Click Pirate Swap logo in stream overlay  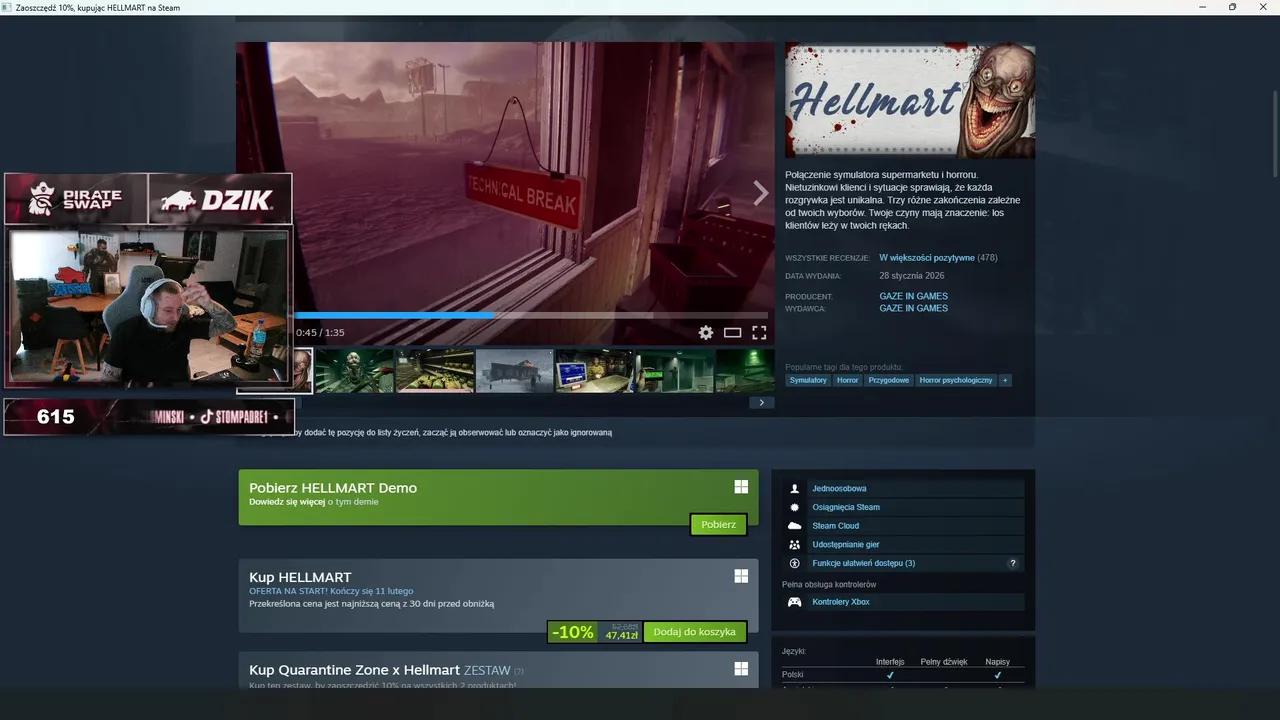point(76,199)
